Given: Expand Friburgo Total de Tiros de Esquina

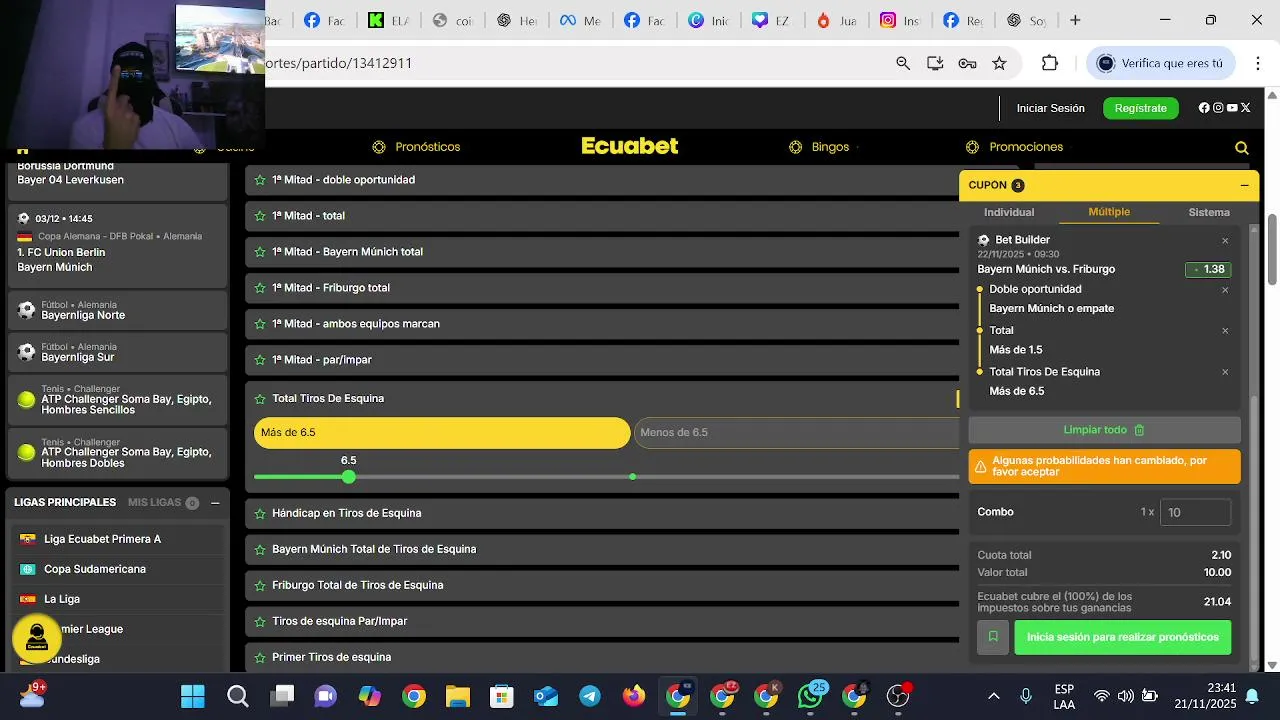Looking at the screenshot, I should coord(602,585).
